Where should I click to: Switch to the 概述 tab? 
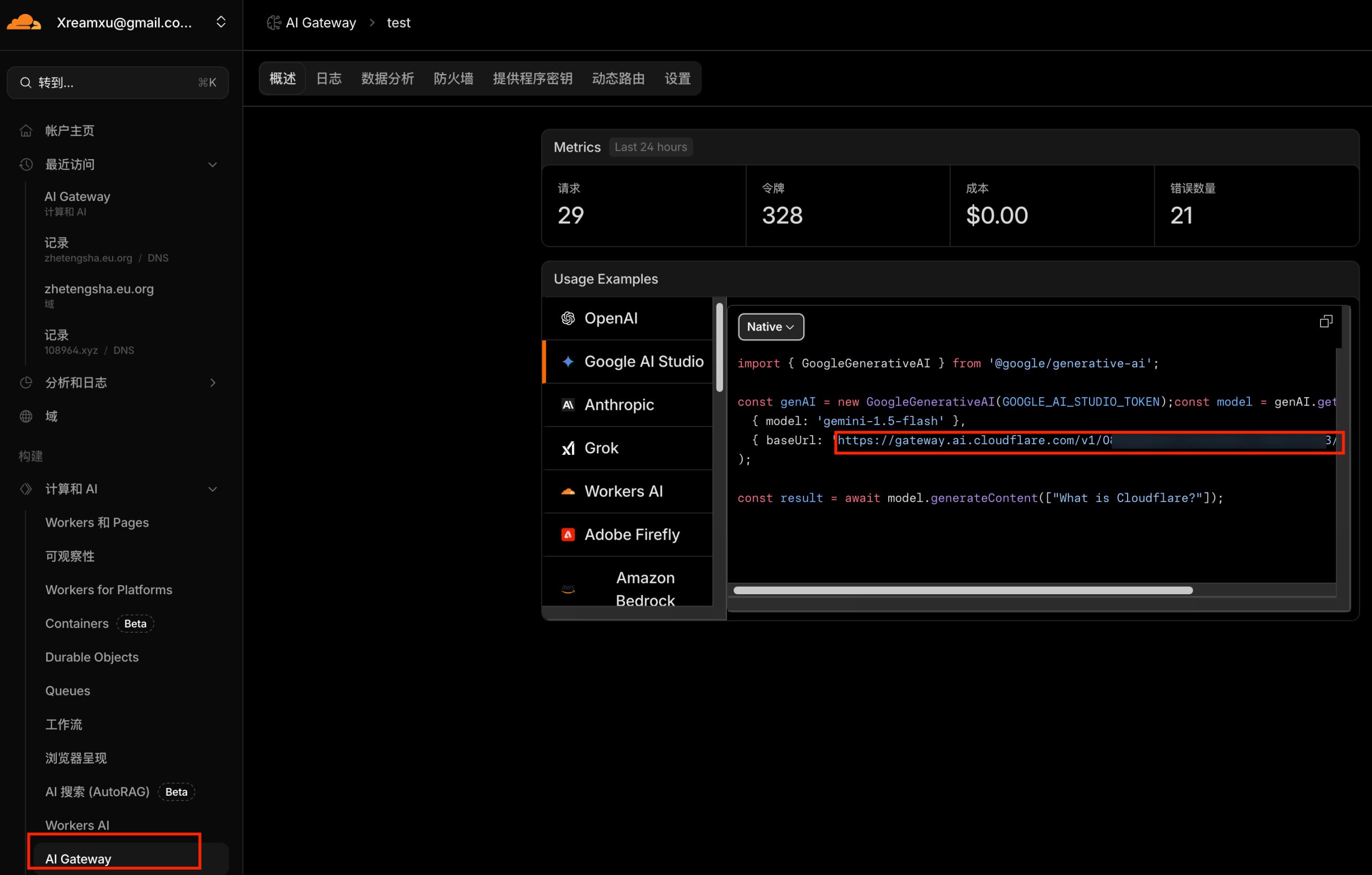click(x=282, y=78)
